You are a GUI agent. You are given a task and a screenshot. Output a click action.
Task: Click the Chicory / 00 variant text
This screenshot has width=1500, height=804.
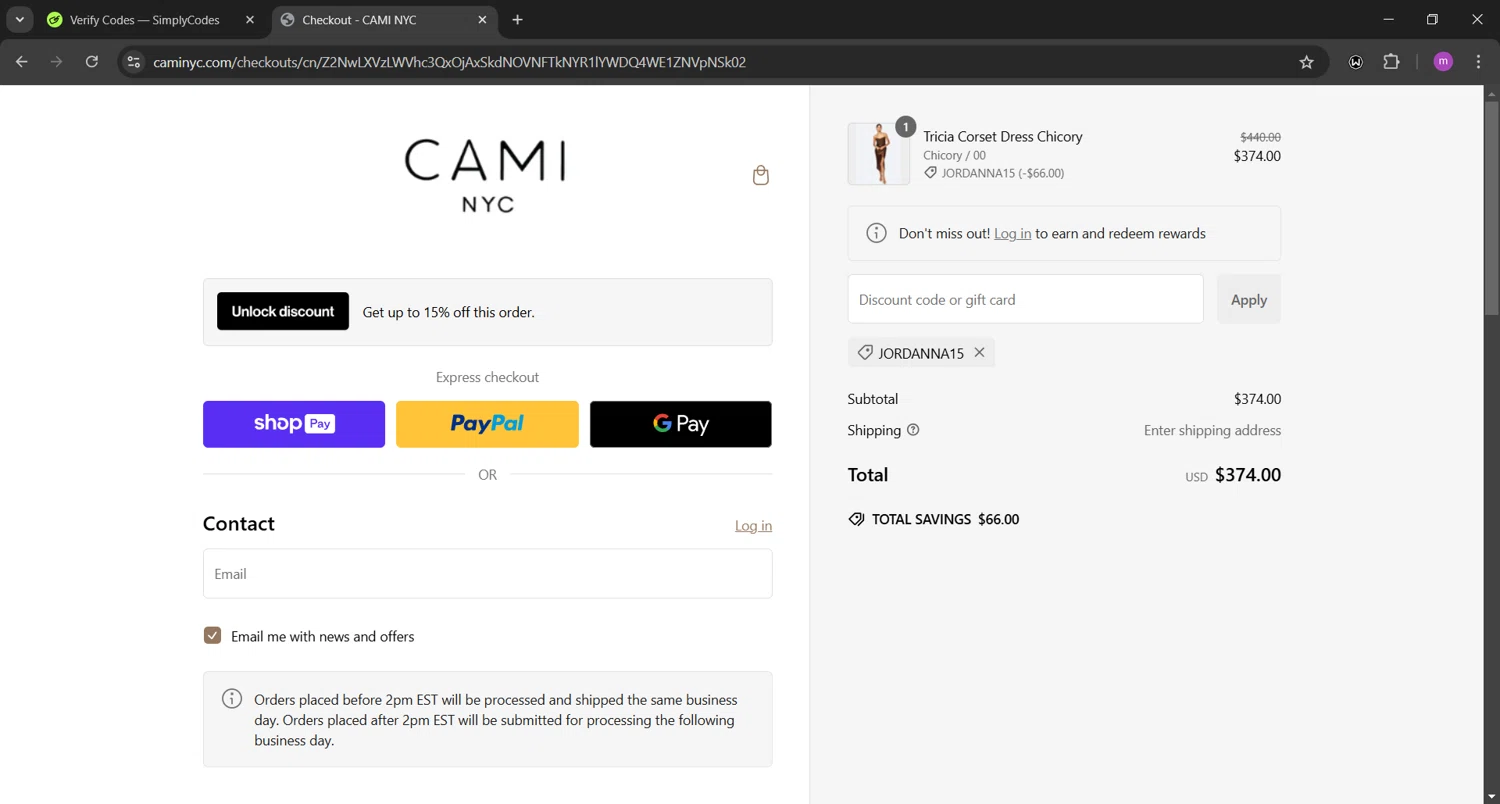click(954, 155)
